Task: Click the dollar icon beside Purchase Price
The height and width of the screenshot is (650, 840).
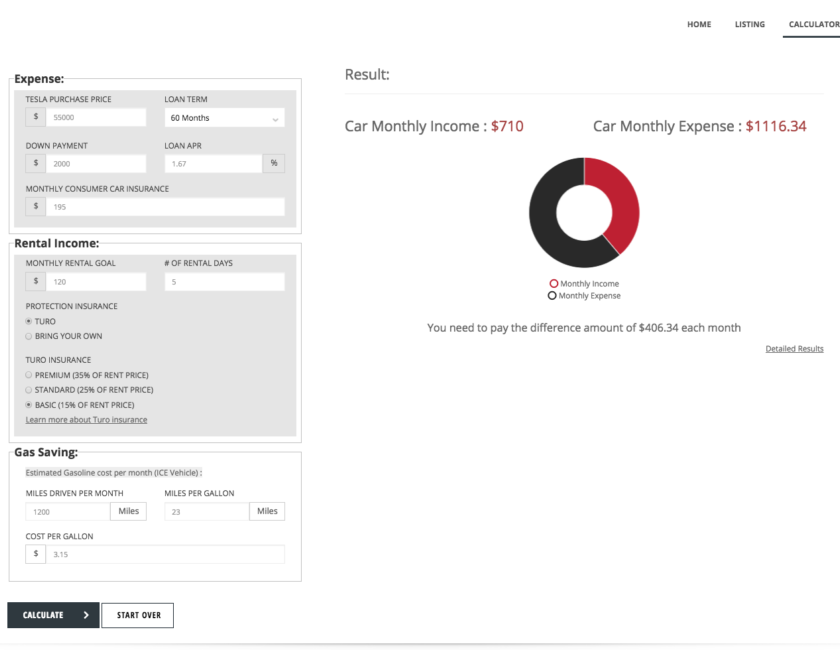Action: 36,117
